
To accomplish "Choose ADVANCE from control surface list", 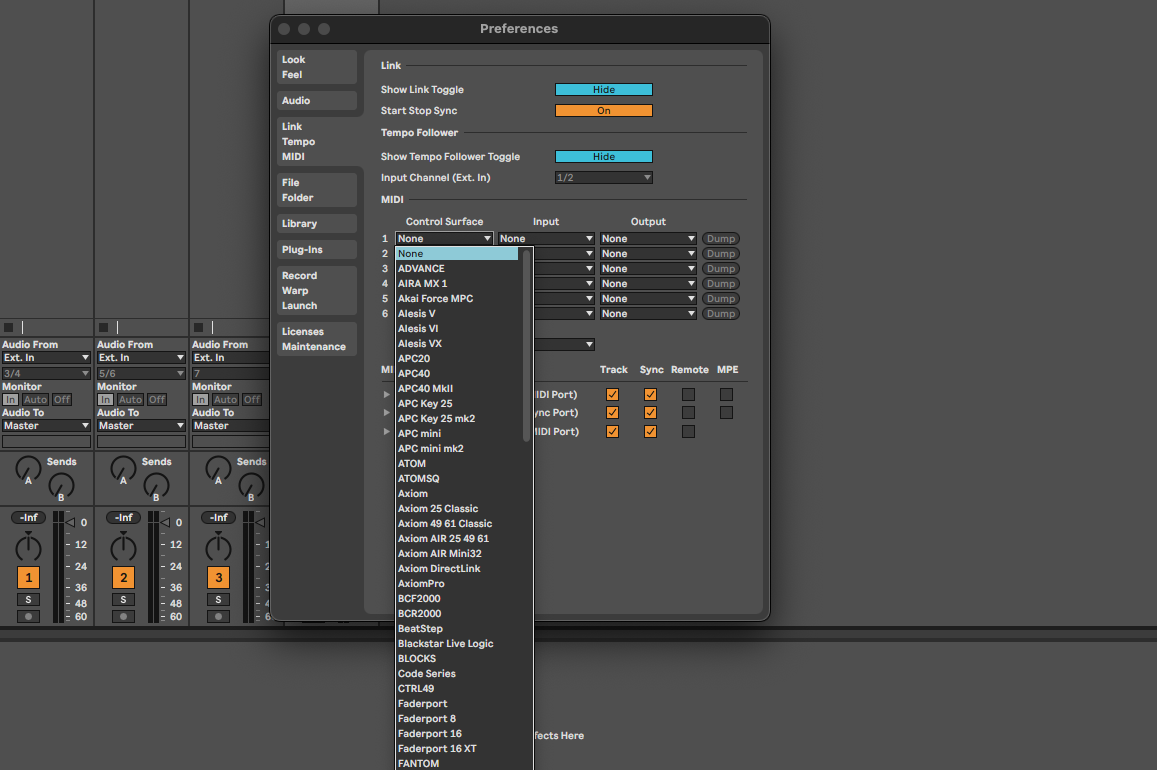I will (457, 269).
